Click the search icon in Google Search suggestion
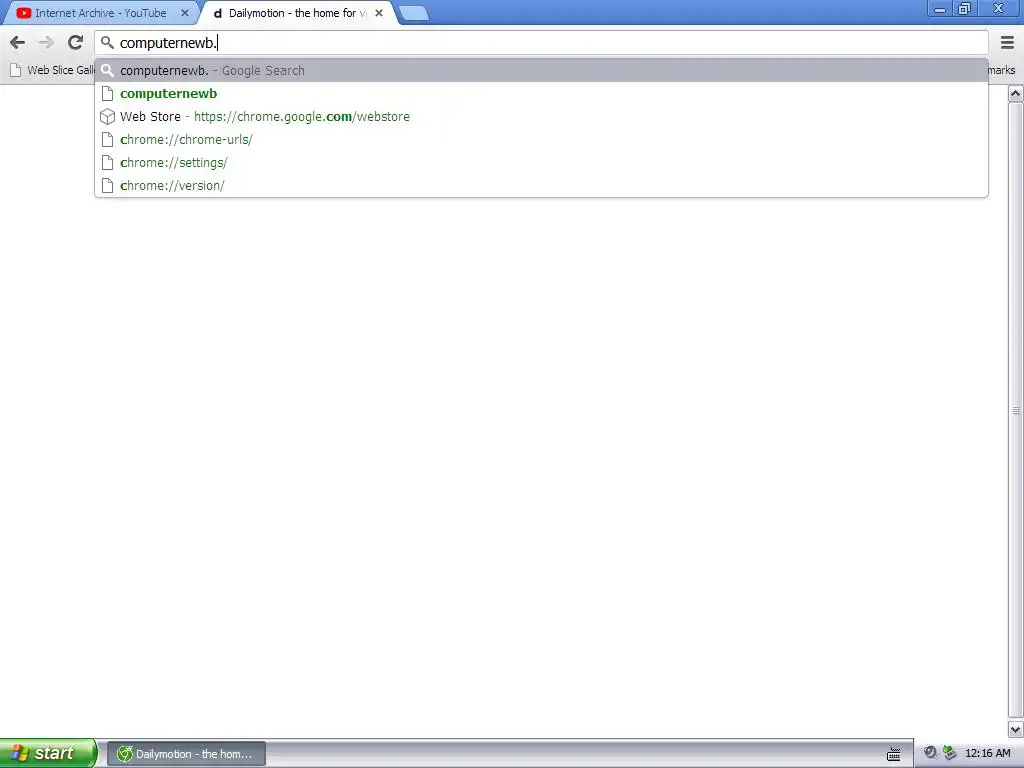 point(108,71)
